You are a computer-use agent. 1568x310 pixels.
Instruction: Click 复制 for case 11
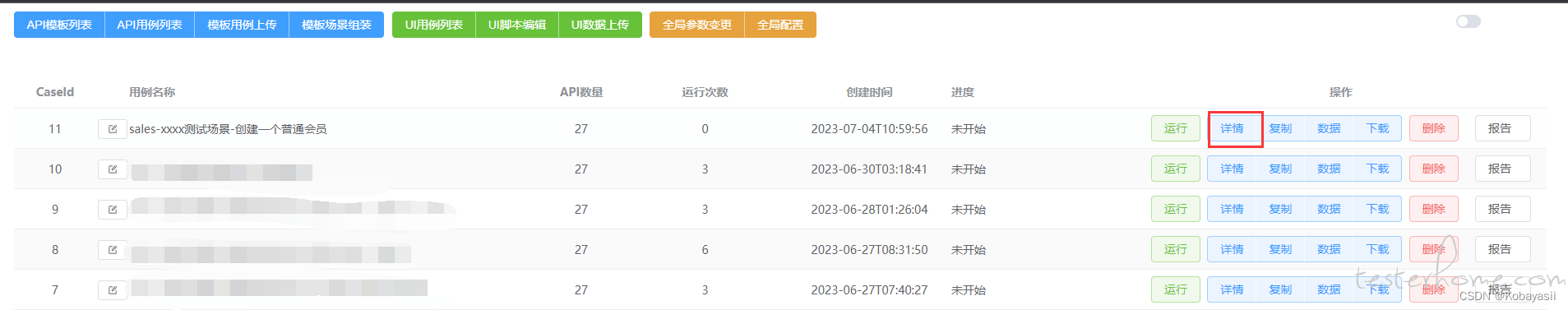1280,128
